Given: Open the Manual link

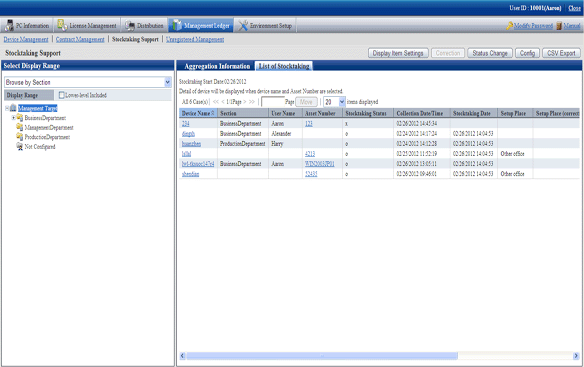Looking at the screenshot, I should [x=572, y=26].
